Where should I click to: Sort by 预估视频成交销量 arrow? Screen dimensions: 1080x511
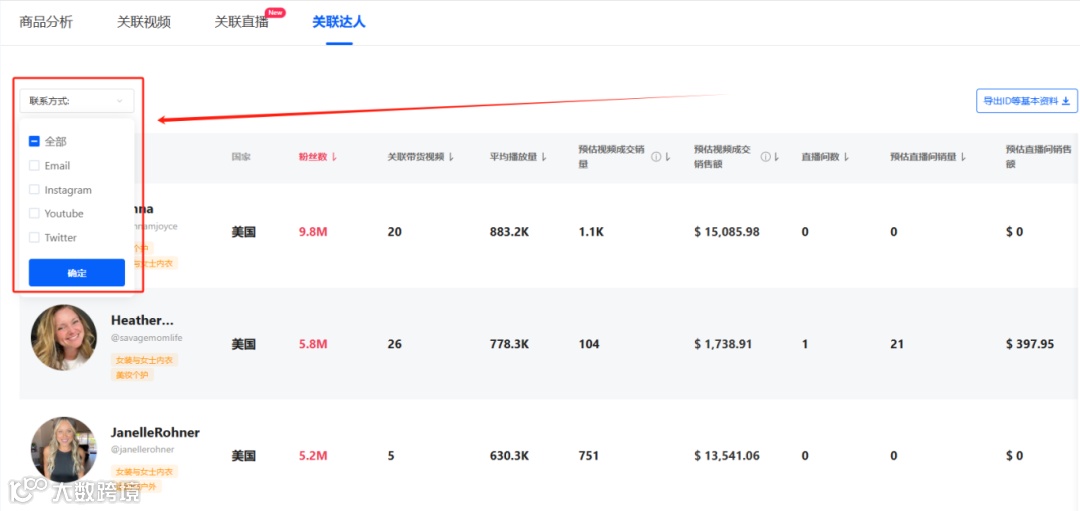(667, 157)
